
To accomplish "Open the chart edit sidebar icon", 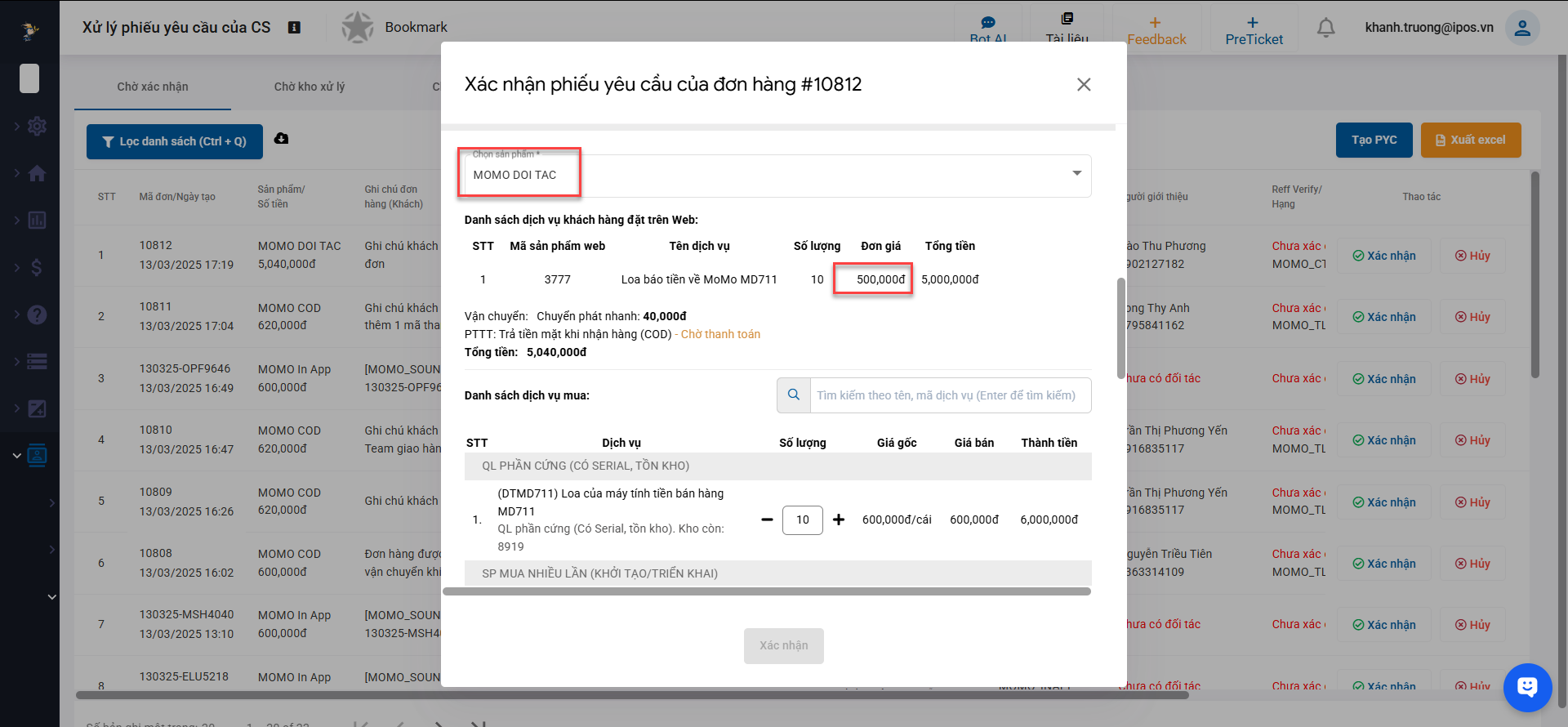I will pyautogui.click(x=37, y=408).
